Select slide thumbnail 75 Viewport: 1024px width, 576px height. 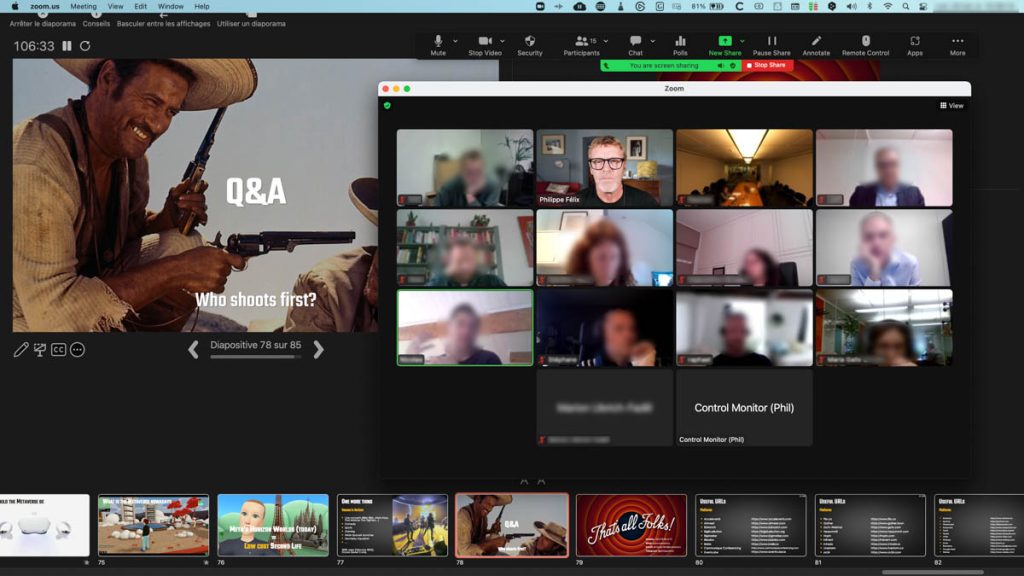click(153, 525)
